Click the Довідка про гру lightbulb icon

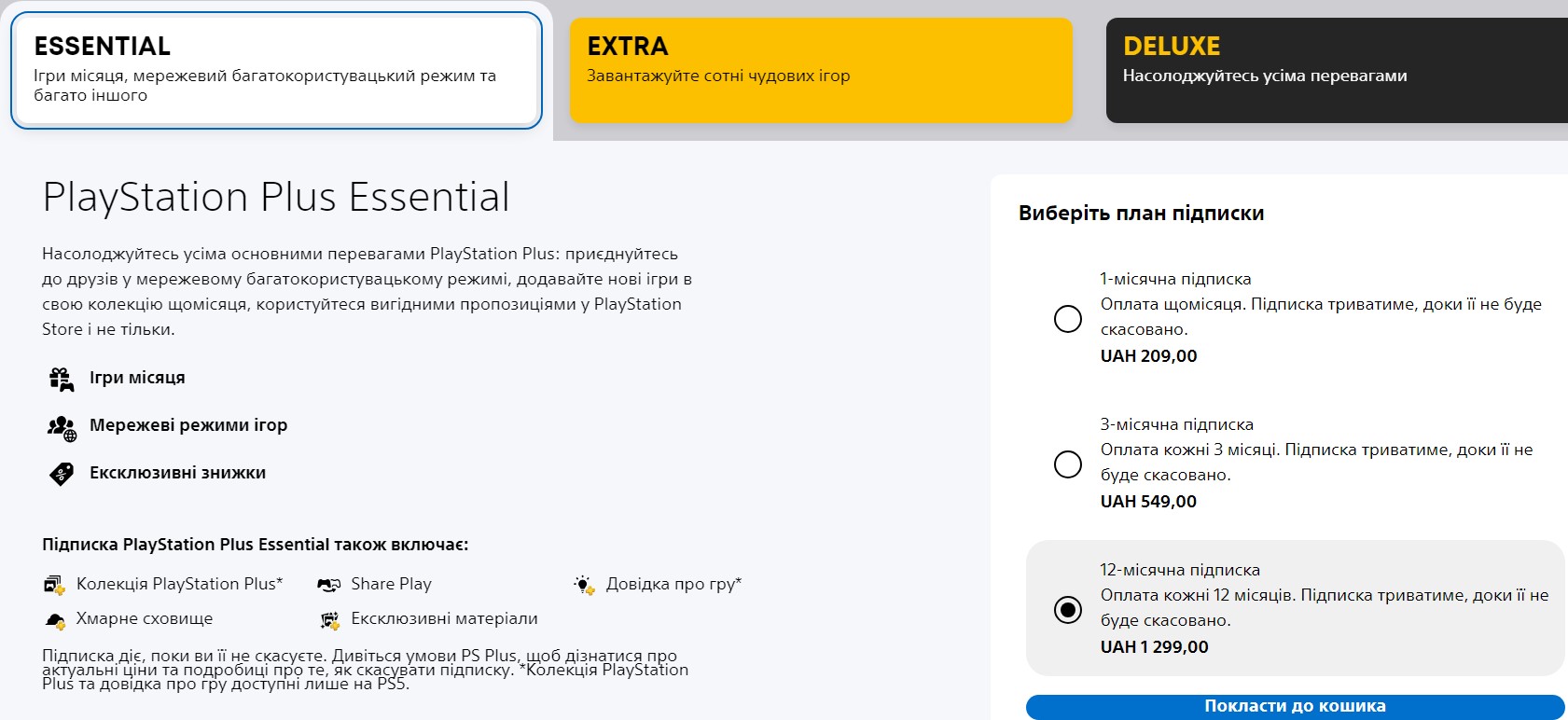(584, 585)
